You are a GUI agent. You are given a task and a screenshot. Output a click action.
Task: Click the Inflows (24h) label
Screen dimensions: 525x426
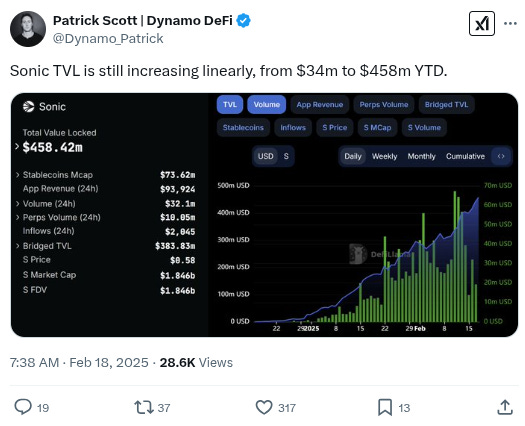(49, 231)
